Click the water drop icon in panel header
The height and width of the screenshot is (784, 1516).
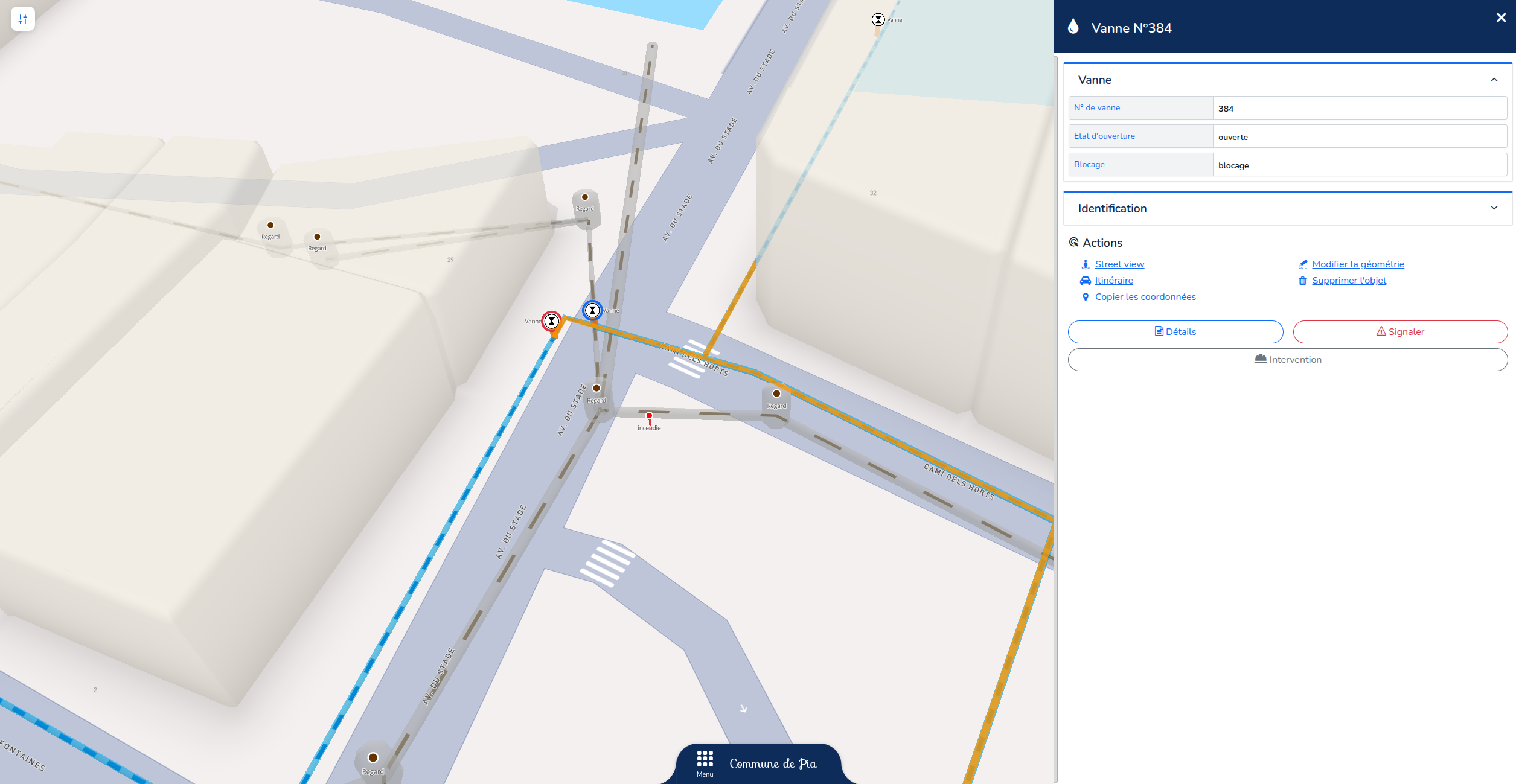[x=1073, y=27]
